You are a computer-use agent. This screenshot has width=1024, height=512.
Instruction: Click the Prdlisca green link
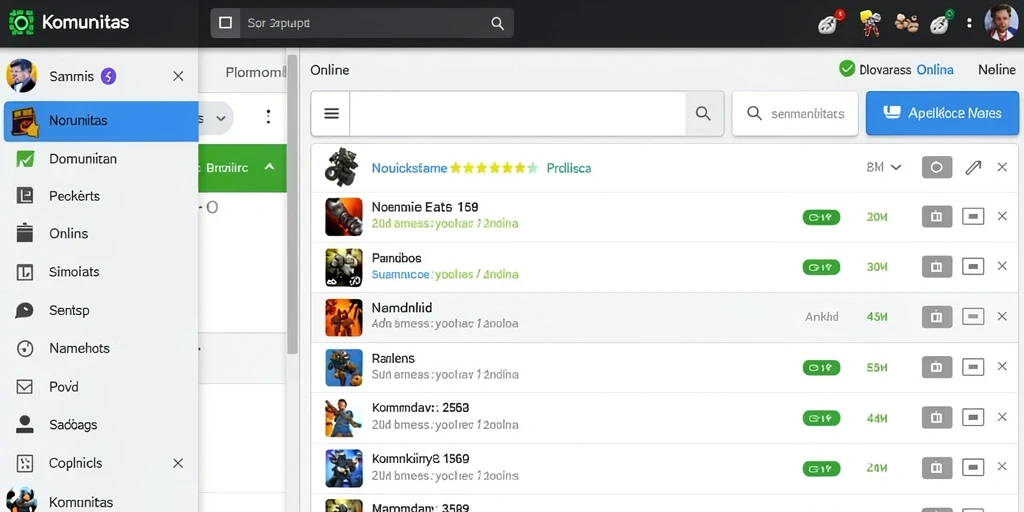click(569, 168)
